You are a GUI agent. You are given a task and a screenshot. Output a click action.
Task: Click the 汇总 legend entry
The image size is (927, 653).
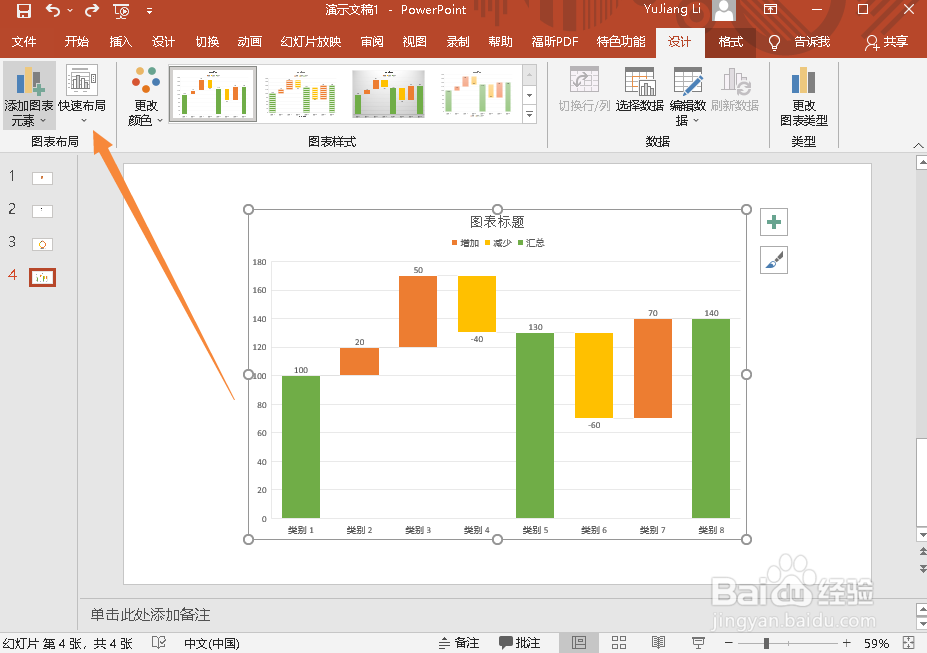pos(531,243)
